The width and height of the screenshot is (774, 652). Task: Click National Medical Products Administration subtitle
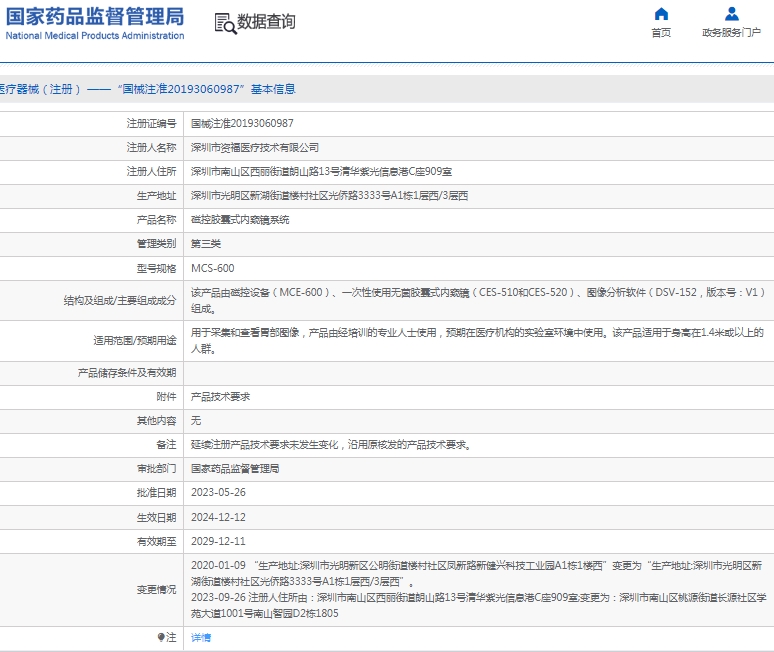click(95, 36)
